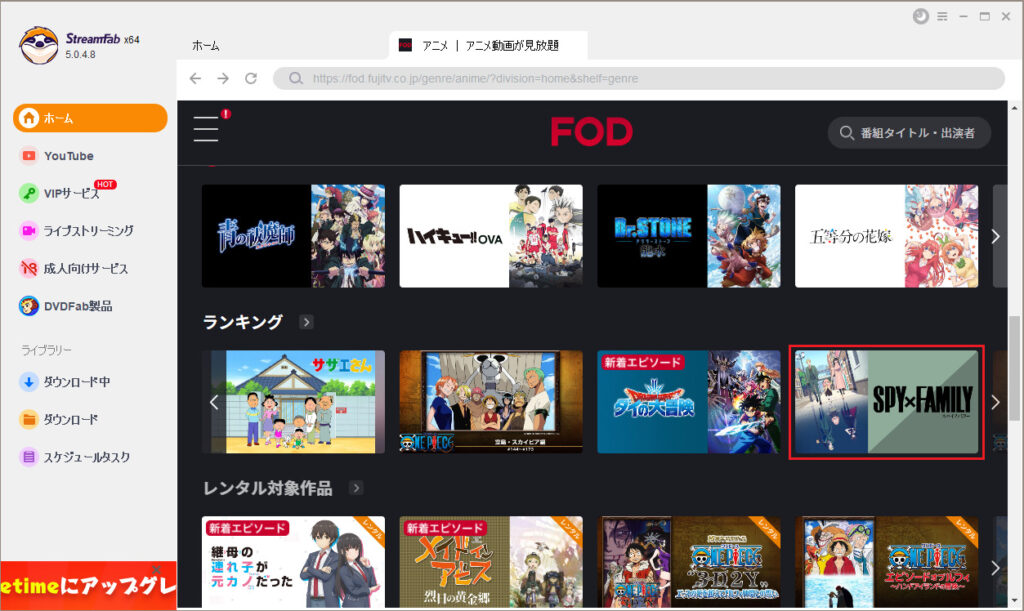Open the SPY×FAMILY thumbnail
Screen dimensions: 1024x611
click(x=886, y=401)
